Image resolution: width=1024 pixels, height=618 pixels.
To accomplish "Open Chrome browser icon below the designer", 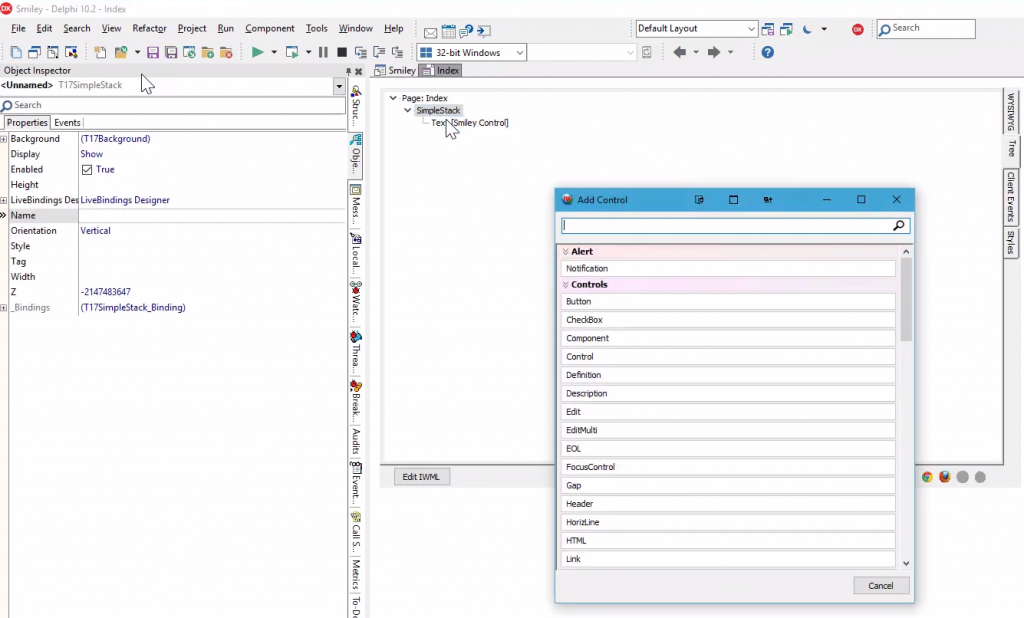I will [x=927, y=477].
